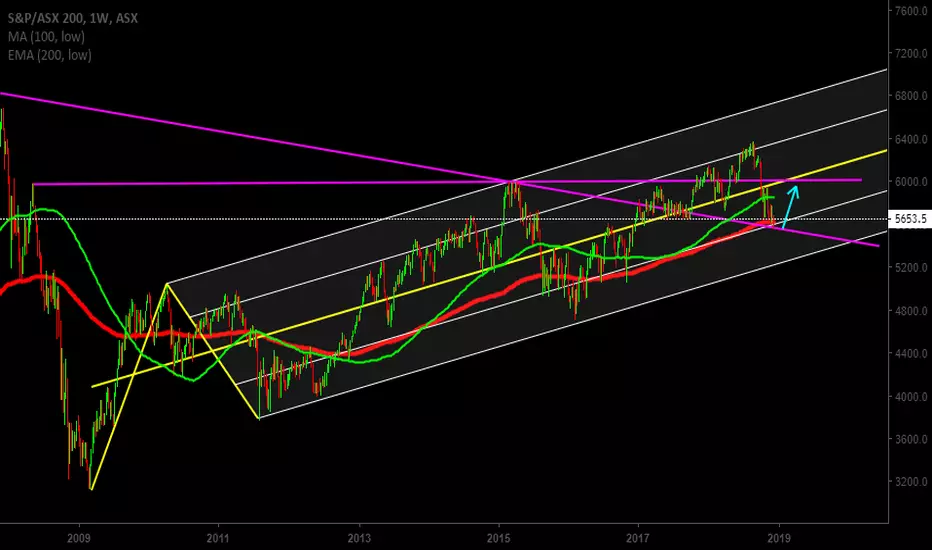932x550 pixels.
Task: Select the EMA (200, low) indicator label
Action: [50, 55]
